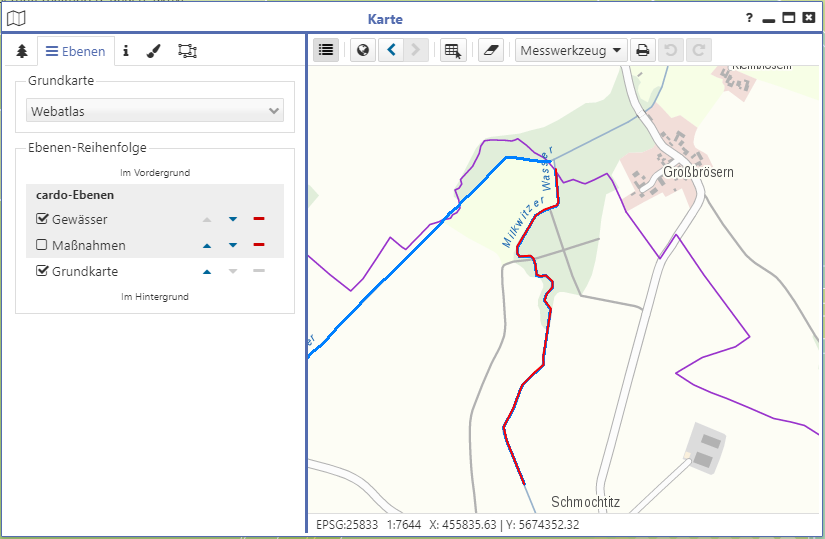Viewport: 825px width, 539px height.
Task: Go back to previous map view
Action: pyautogui.click(x=391, y=50)
